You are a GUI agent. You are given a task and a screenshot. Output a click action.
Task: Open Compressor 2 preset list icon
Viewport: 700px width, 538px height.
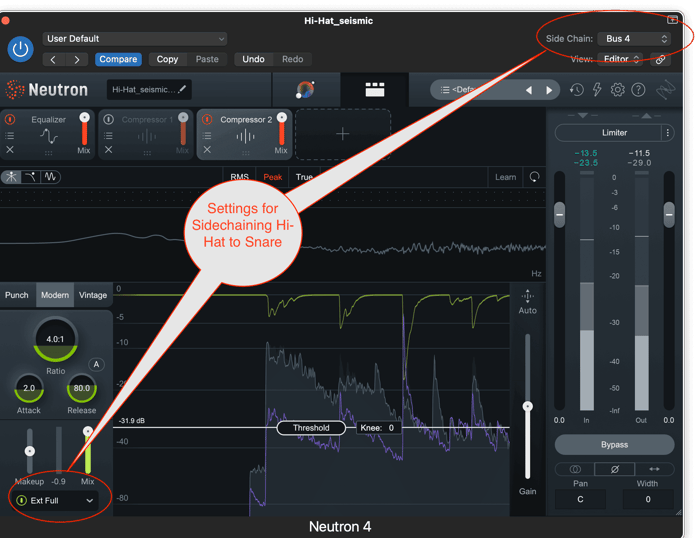click(x=207, y=135)
